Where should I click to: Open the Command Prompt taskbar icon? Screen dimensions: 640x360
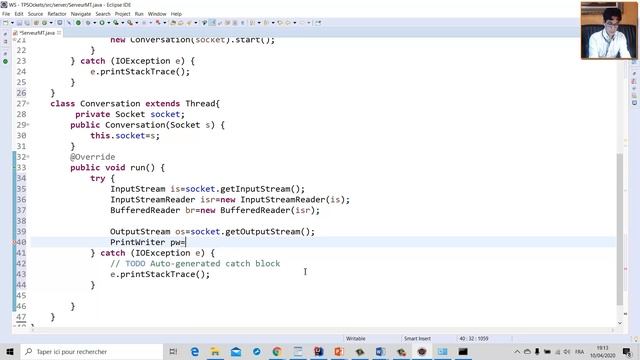point(463,351)
